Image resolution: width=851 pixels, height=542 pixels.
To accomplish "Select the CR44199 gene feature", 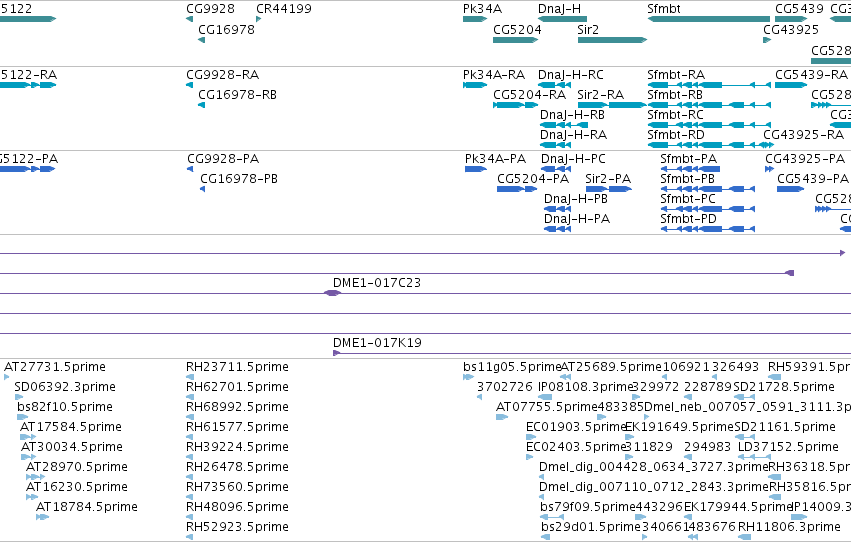I will pyautogui.click(x=258, y=19).
